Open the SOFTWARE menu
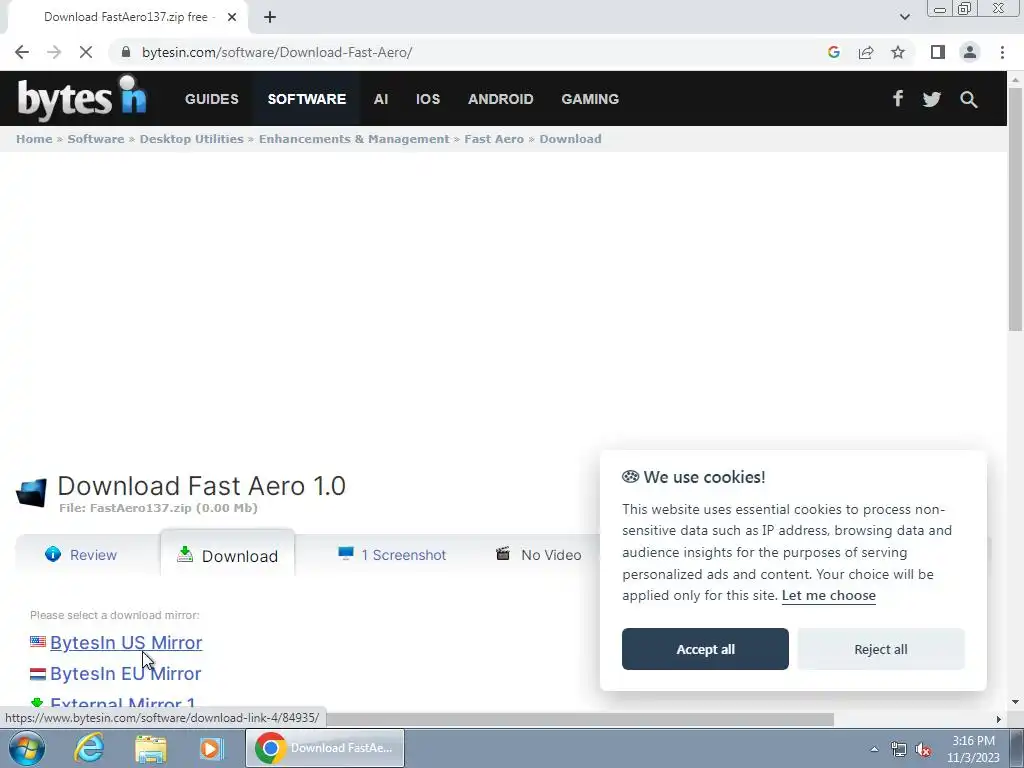The image size is (1024, 768). click(307, 99)
